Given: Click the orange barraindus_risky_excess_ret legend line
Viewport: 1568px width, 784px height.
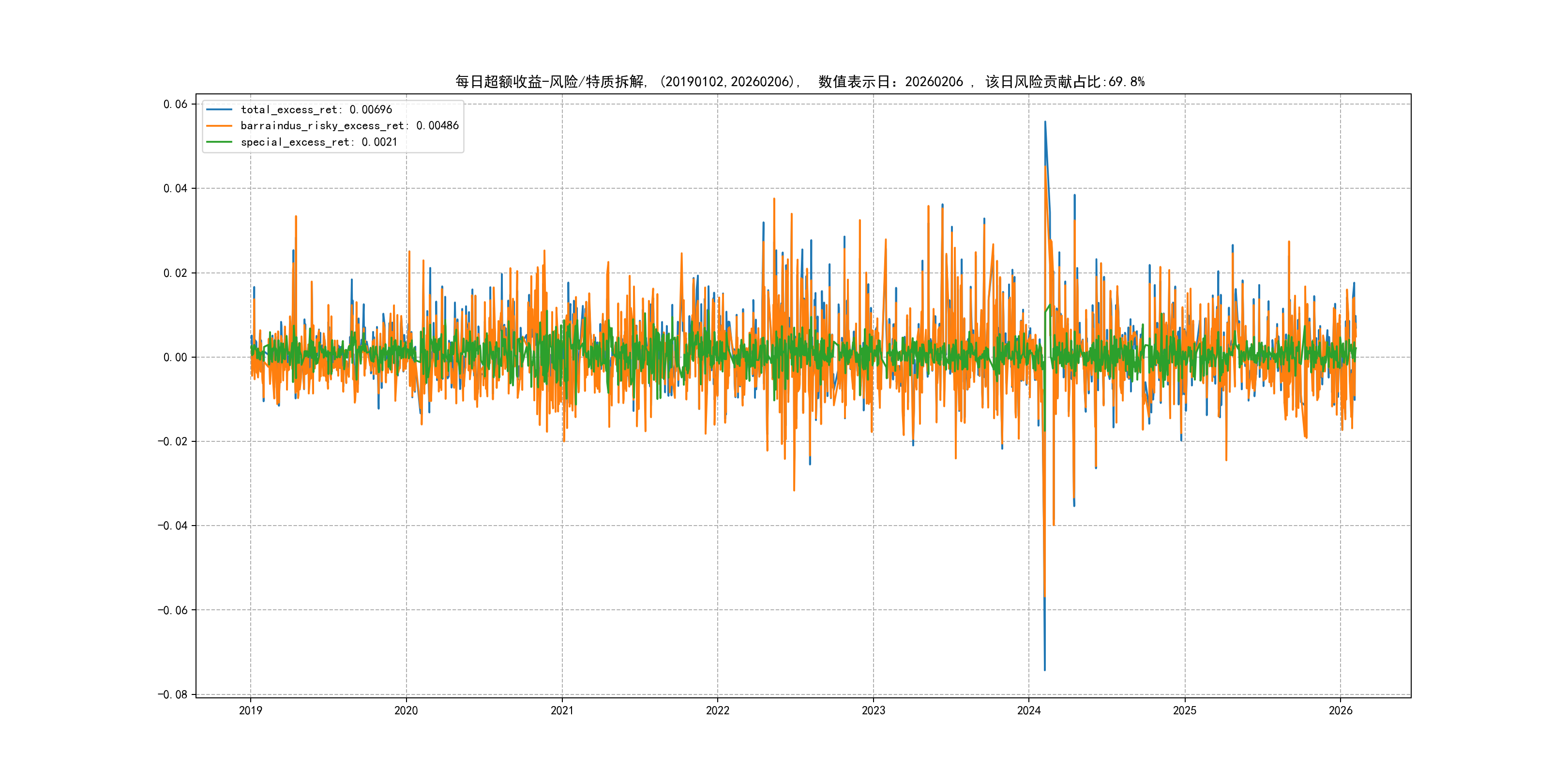Looking at the screenshot, I should click(x=219, y=126).
